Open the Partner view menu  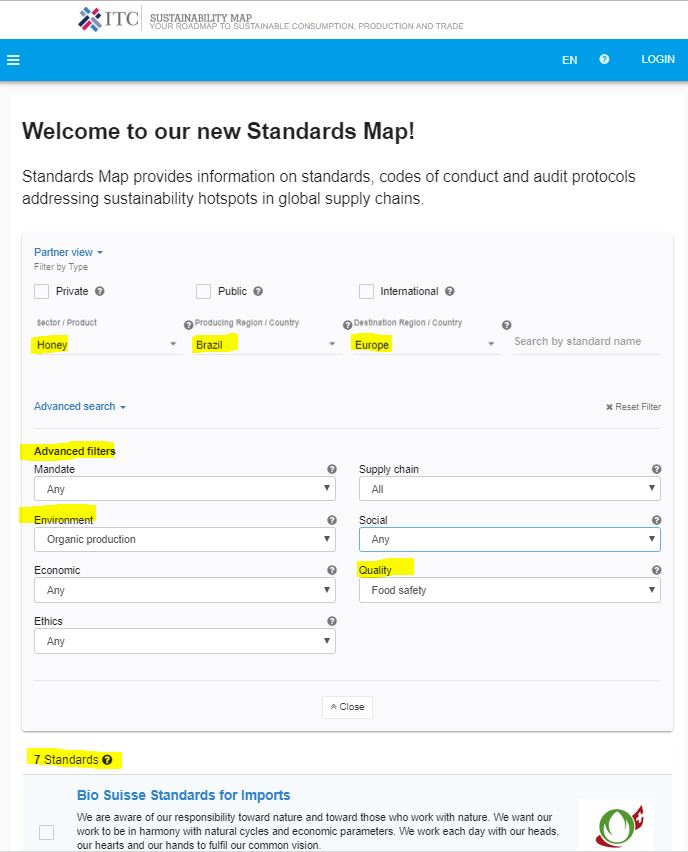tap(68, 253)
